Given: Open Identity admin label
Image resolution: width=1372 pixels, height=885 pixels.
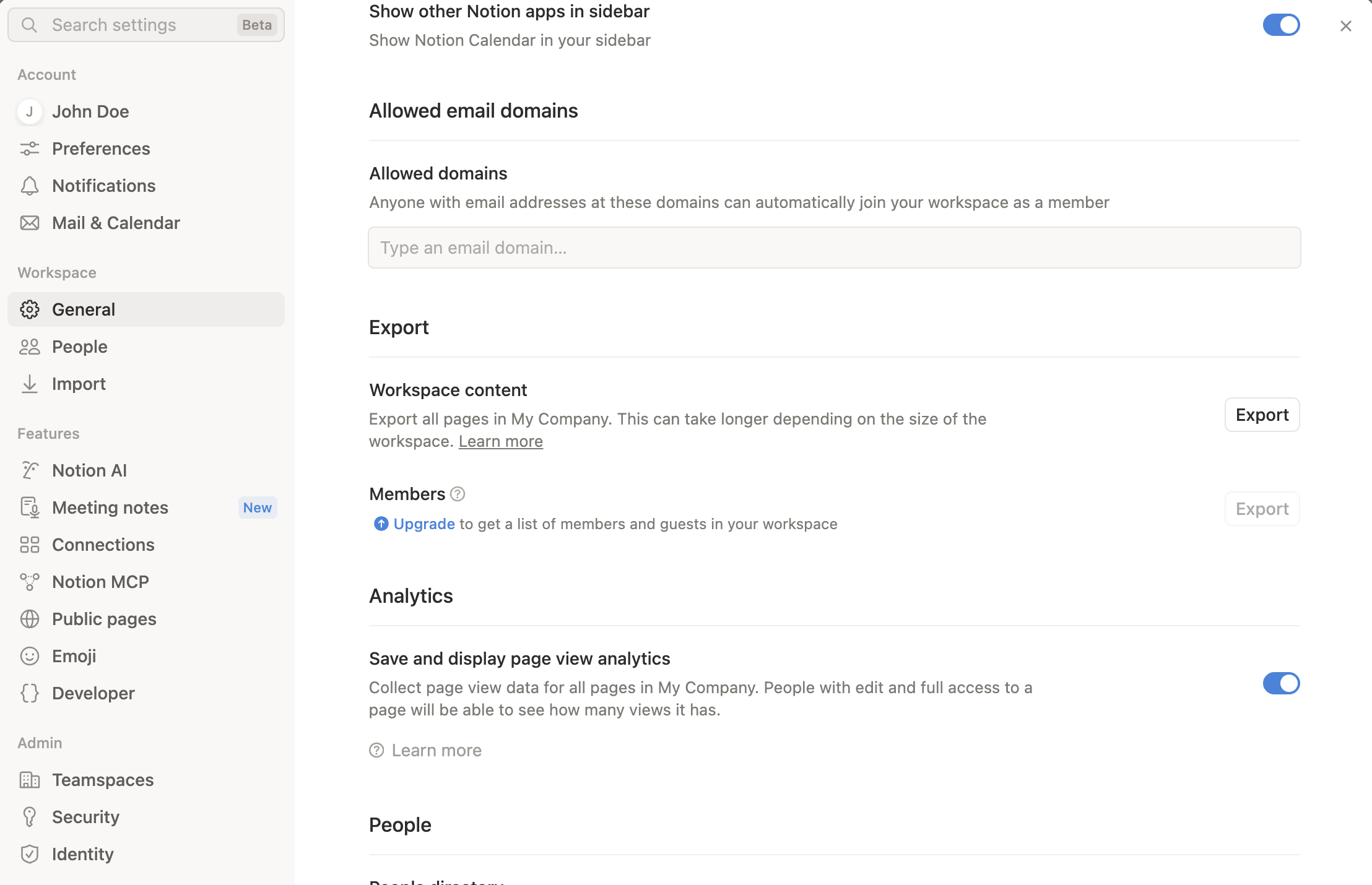Looking at the screenshot, I should pyautogui.click(x=83, y=854).
